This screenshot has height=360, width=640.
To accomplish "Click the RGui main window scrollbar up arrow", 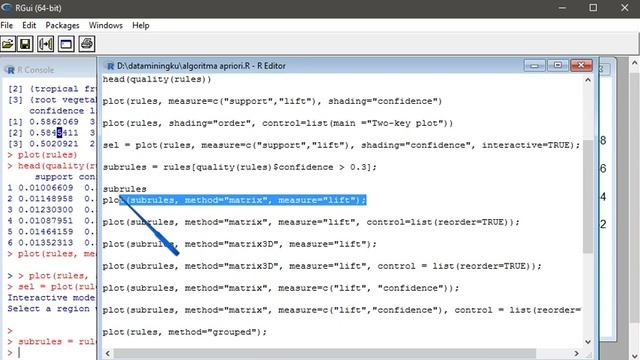I will pyautogui.click(x=634, y=63).
